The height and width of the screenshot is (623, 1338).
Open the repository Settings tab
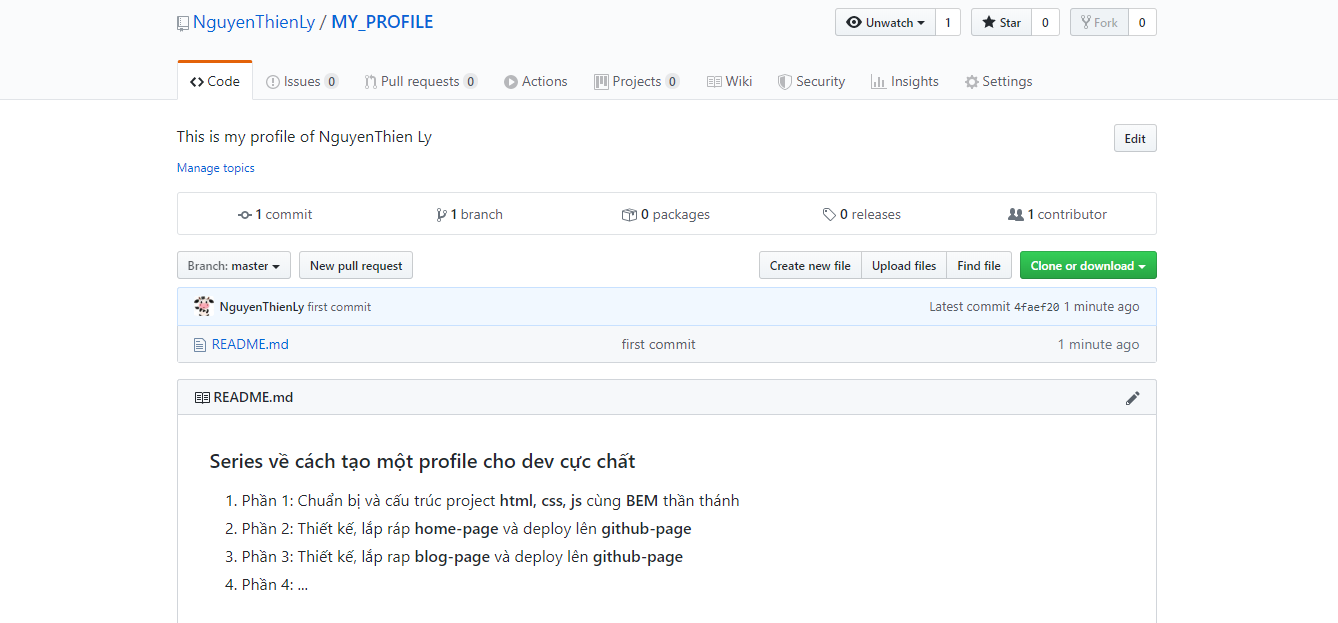[998, 81]
